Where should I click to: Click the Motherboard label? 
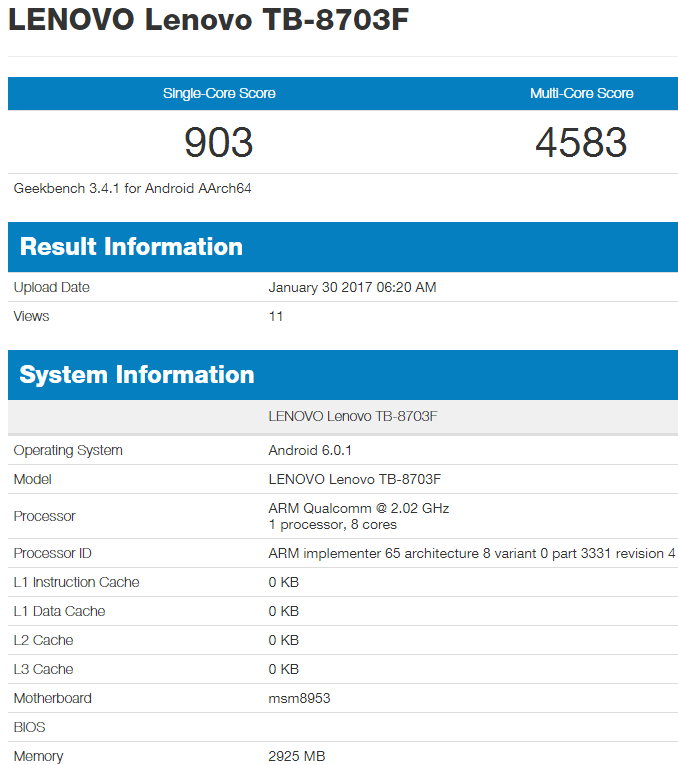click(x=53, y=698)
